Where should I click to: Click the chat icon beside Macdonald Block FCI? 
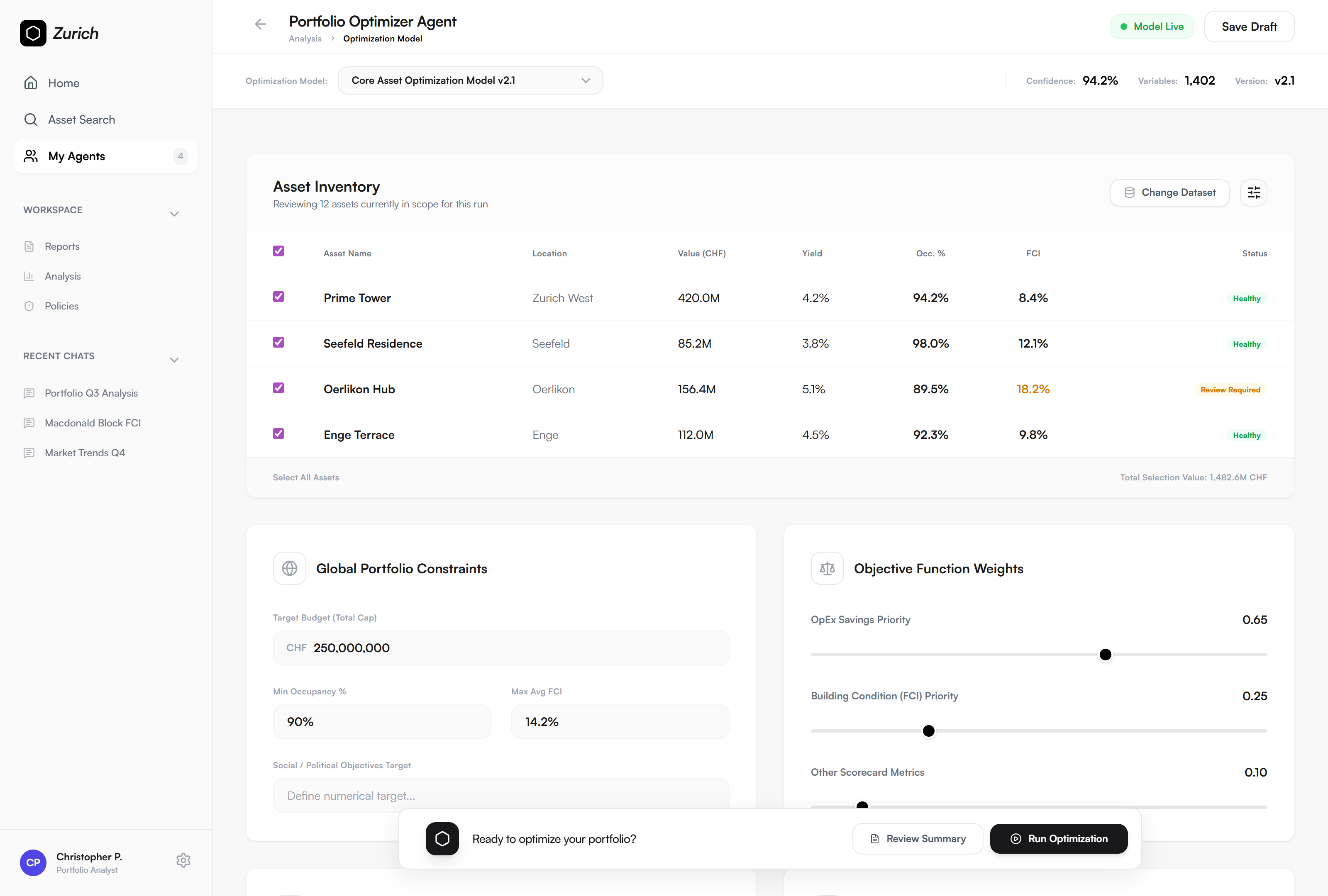[29, 423]
